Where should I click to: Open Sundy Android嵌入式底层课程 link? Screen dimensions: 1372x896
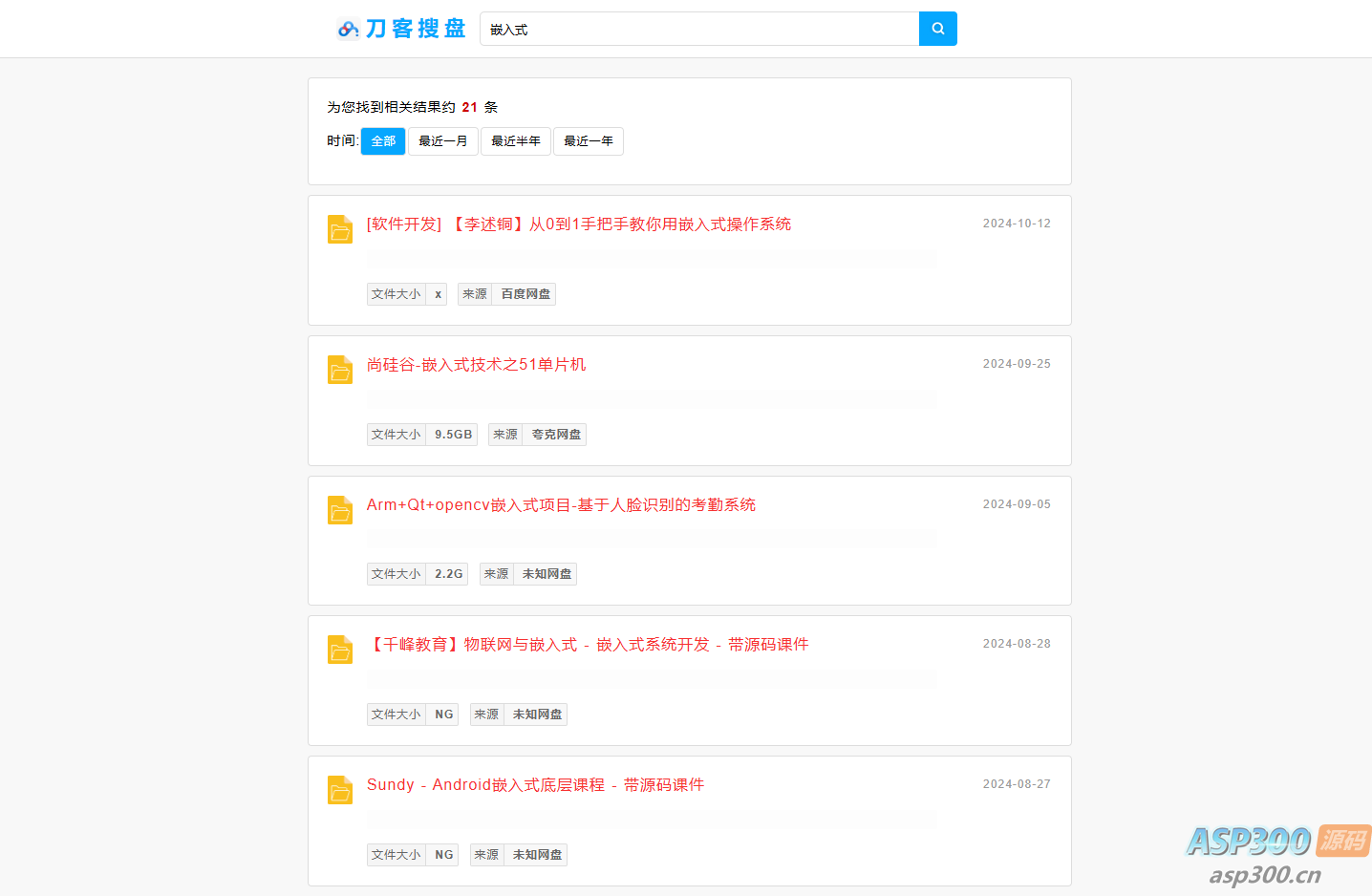[x=535, y=785]
